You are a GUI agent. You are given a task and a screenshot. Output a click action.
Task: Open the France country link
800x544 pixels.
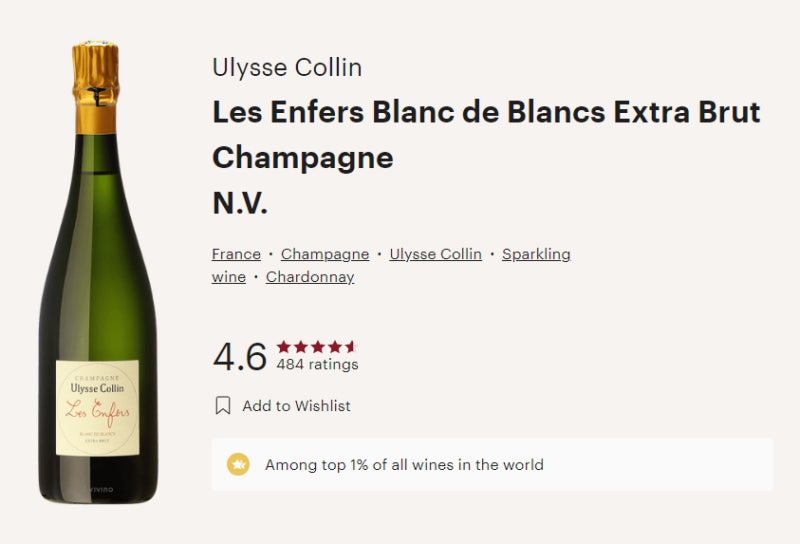(236, 254)
